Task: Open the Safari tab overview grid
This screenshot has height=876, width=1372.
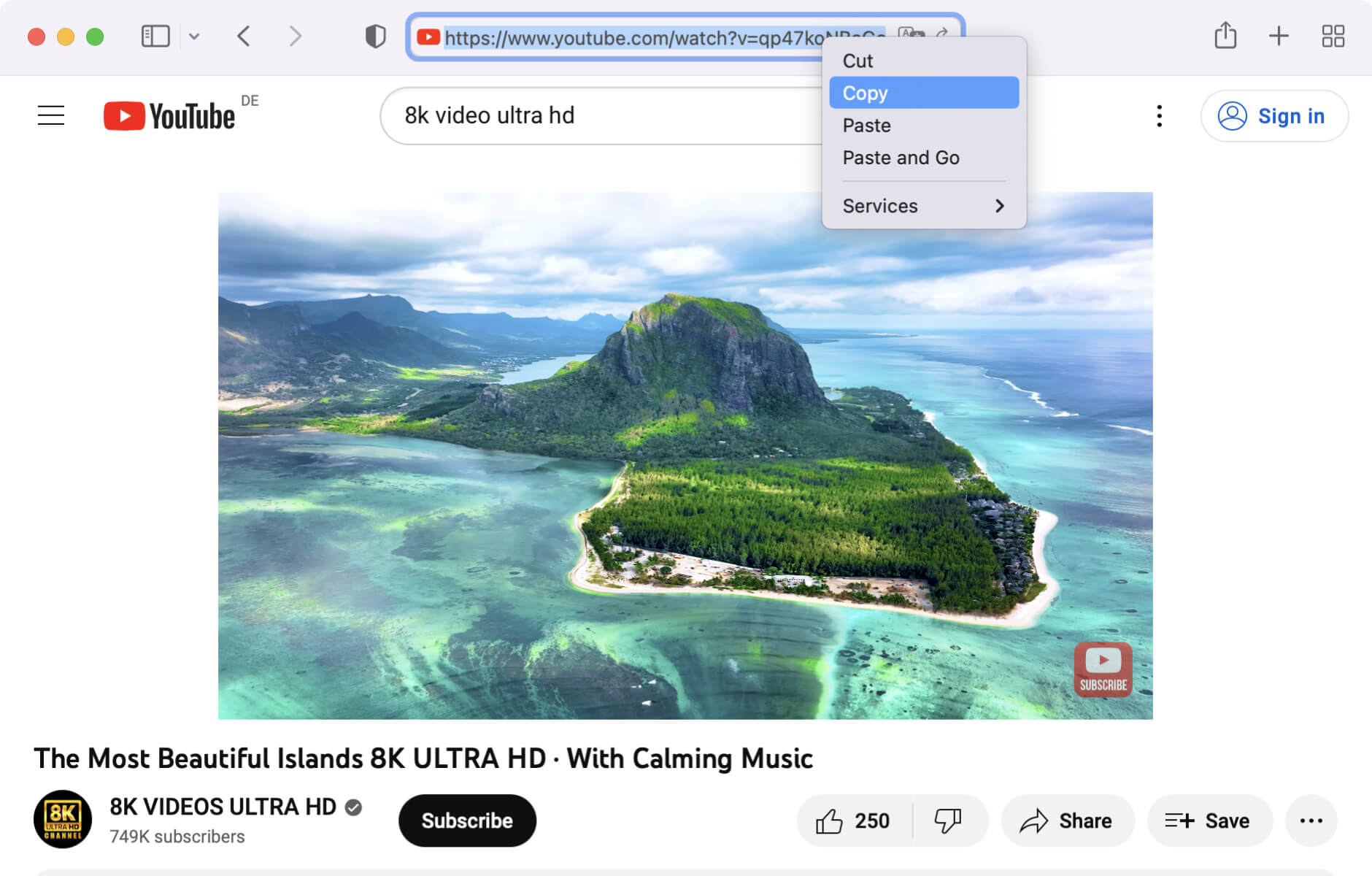Action: coord(1333,36)
